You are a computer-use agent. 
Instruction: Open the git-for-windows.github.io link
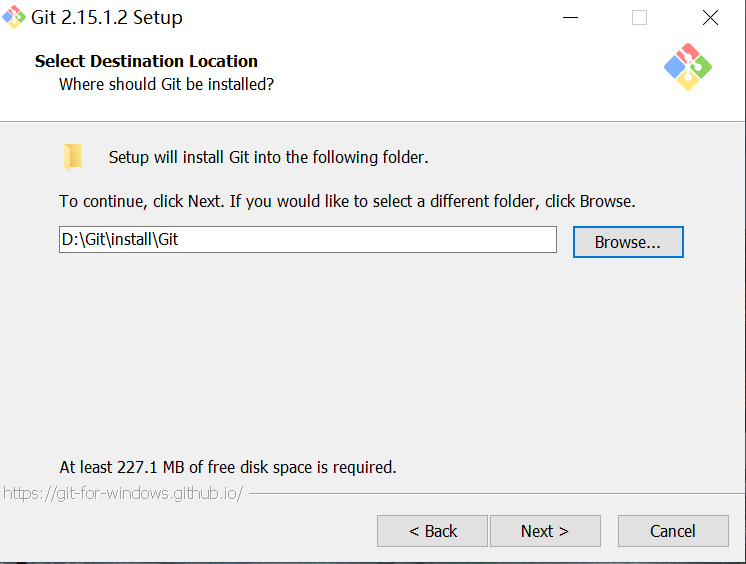click(123, 494)
